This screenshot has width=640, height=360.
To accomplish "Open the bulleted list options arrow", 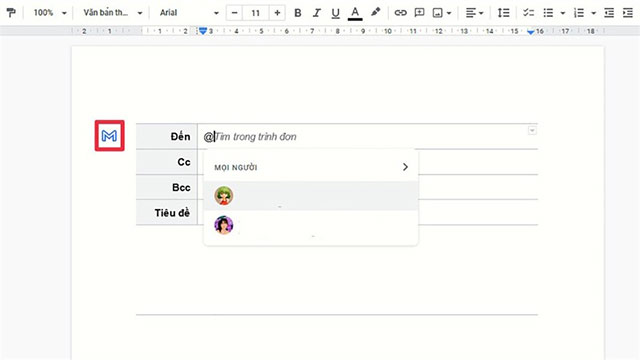I will click(563, 13).
